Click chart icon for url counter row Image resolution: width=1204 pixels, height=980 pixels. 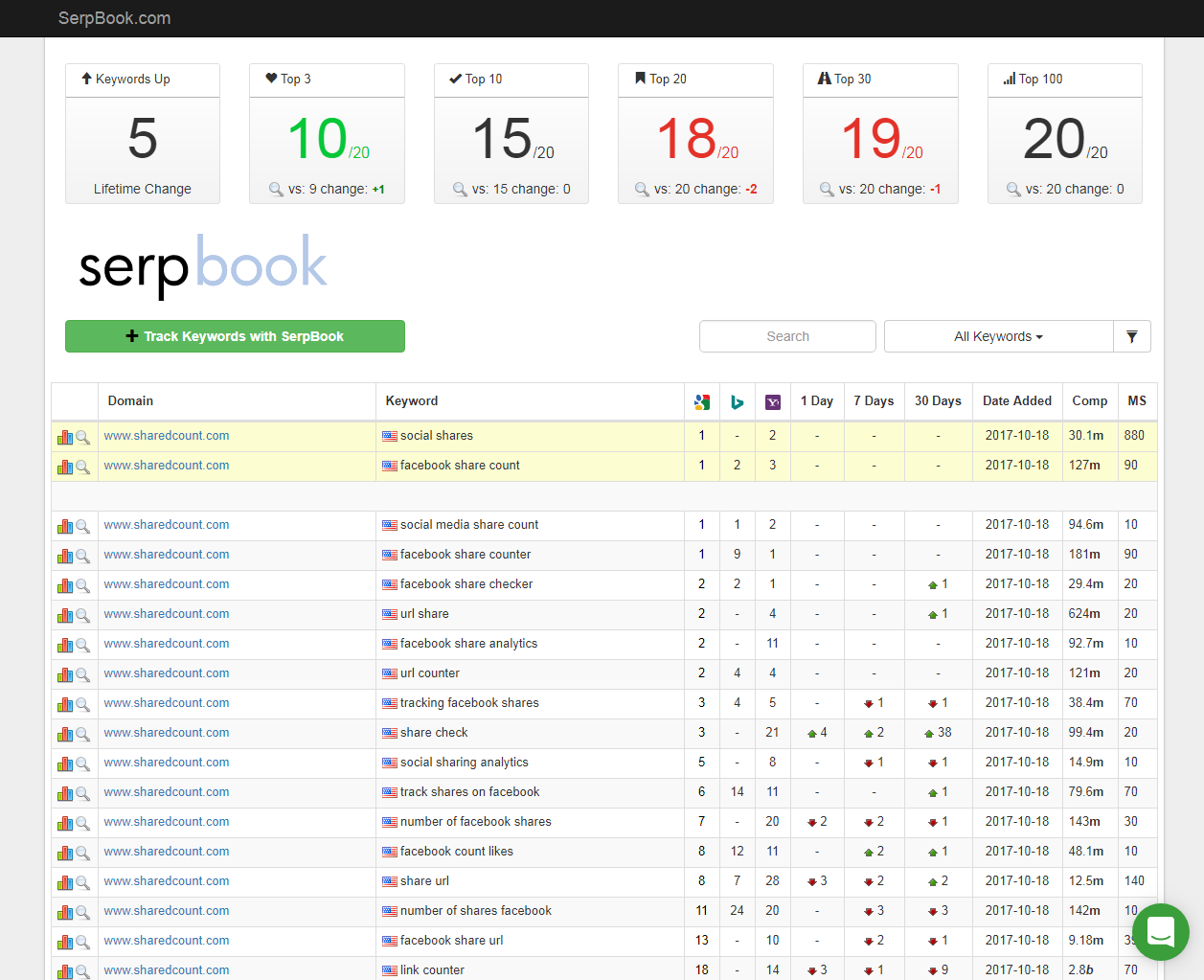click(x=65, y=674)
